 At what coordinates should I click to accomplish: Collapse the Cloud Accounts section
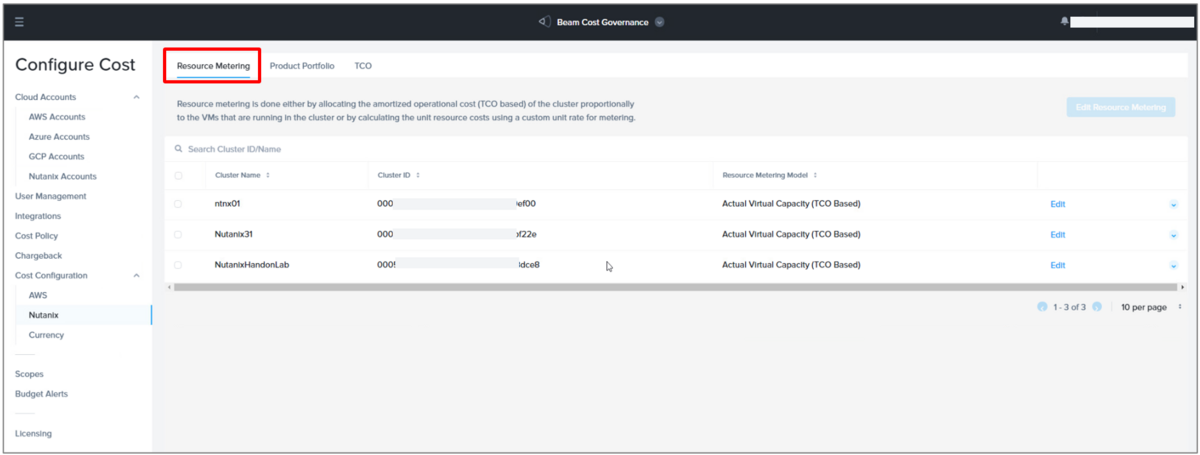pyautogui.click(x=136, y=97)
